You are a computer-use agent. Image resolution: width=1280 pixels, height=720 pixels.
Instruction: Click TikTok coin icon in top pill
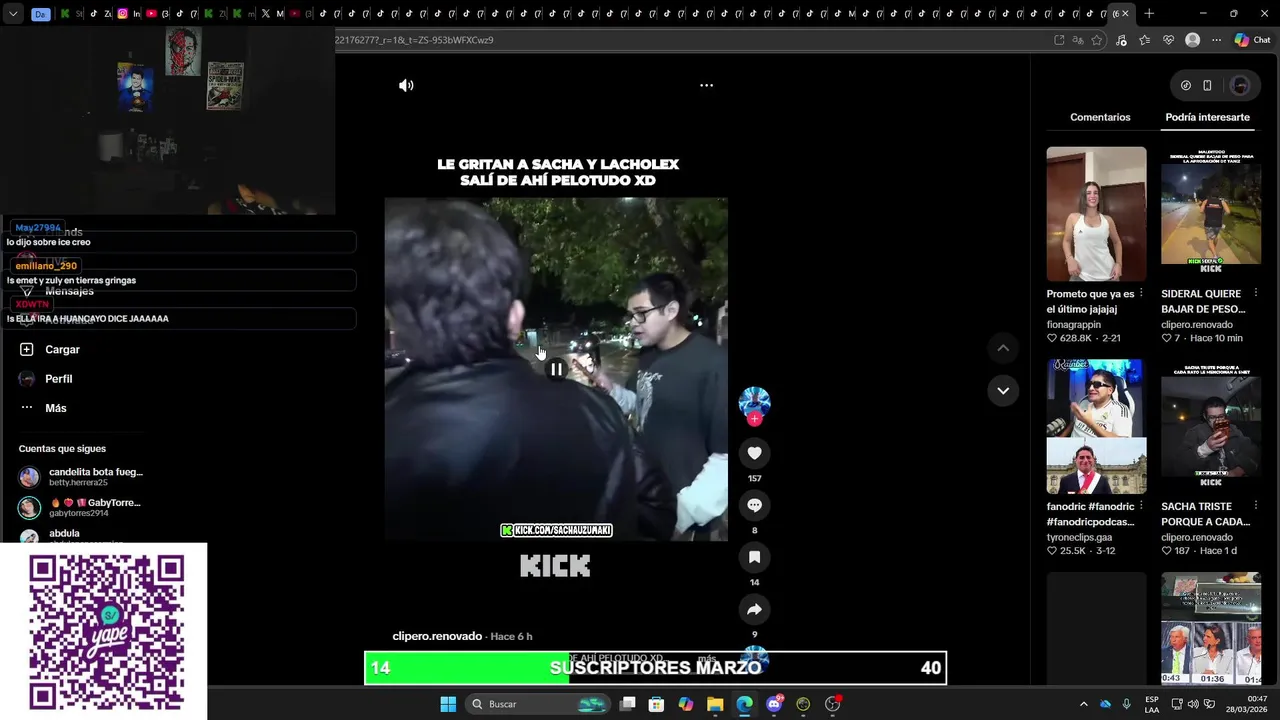(1185, 86)
